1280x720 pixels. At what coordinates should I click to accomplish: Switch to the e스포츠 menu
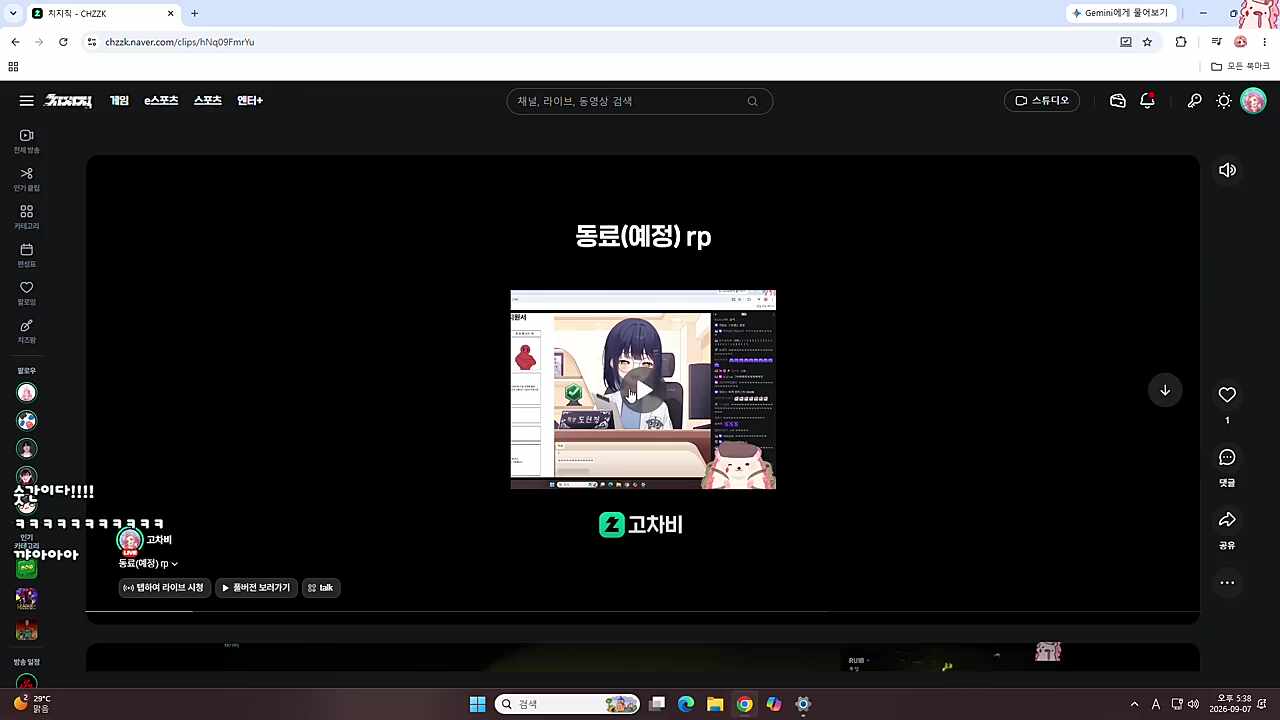161,101
